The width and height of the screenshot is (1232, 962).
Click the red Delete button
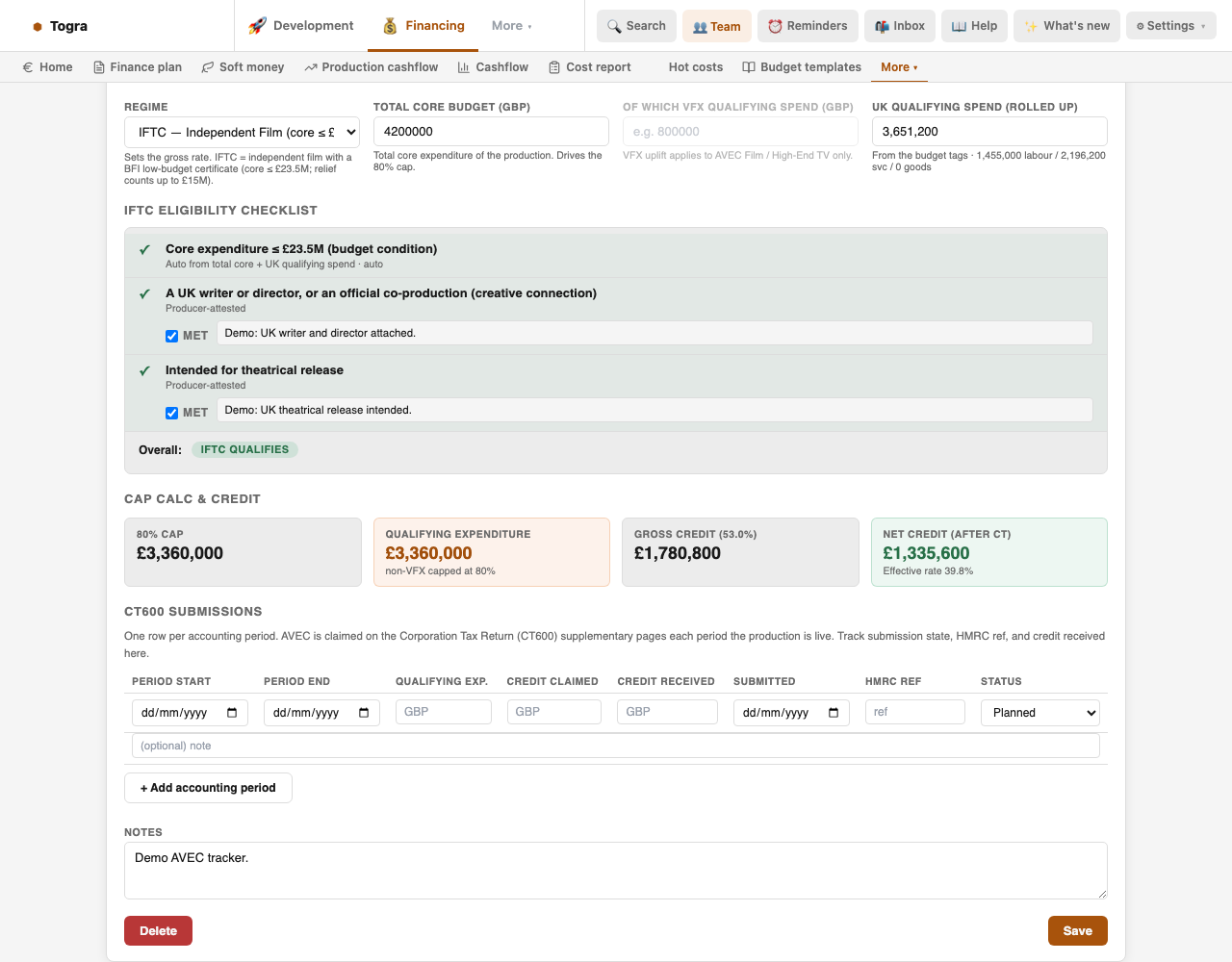(x=158, y=931)
